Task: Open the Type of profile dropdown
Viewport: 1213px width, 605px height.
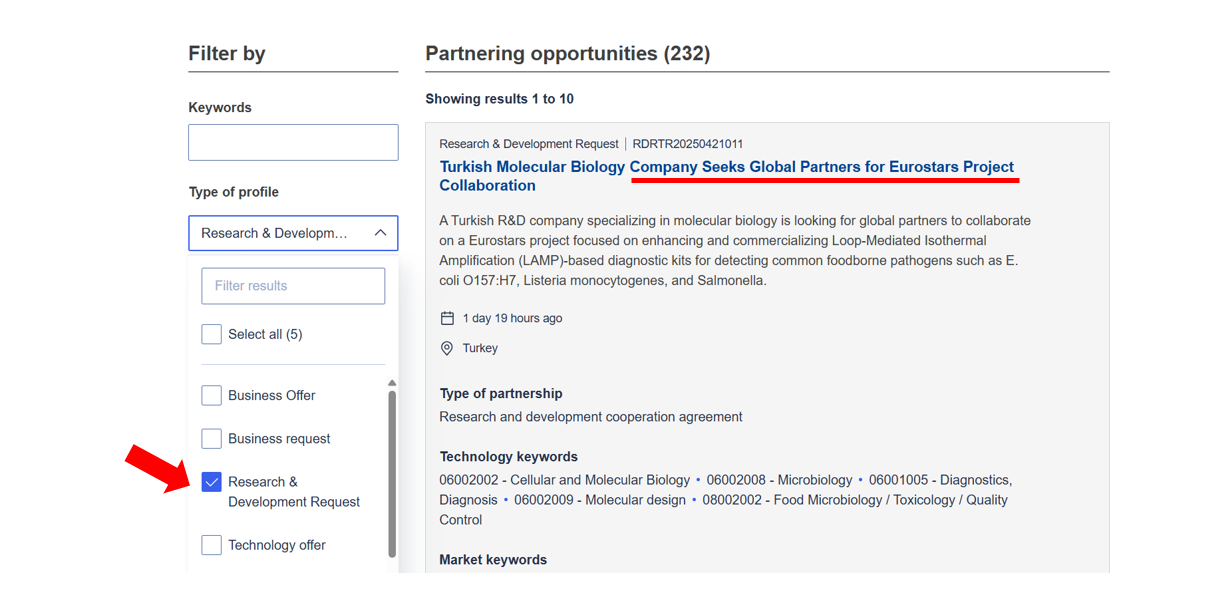Action: [x=293, y=233]
